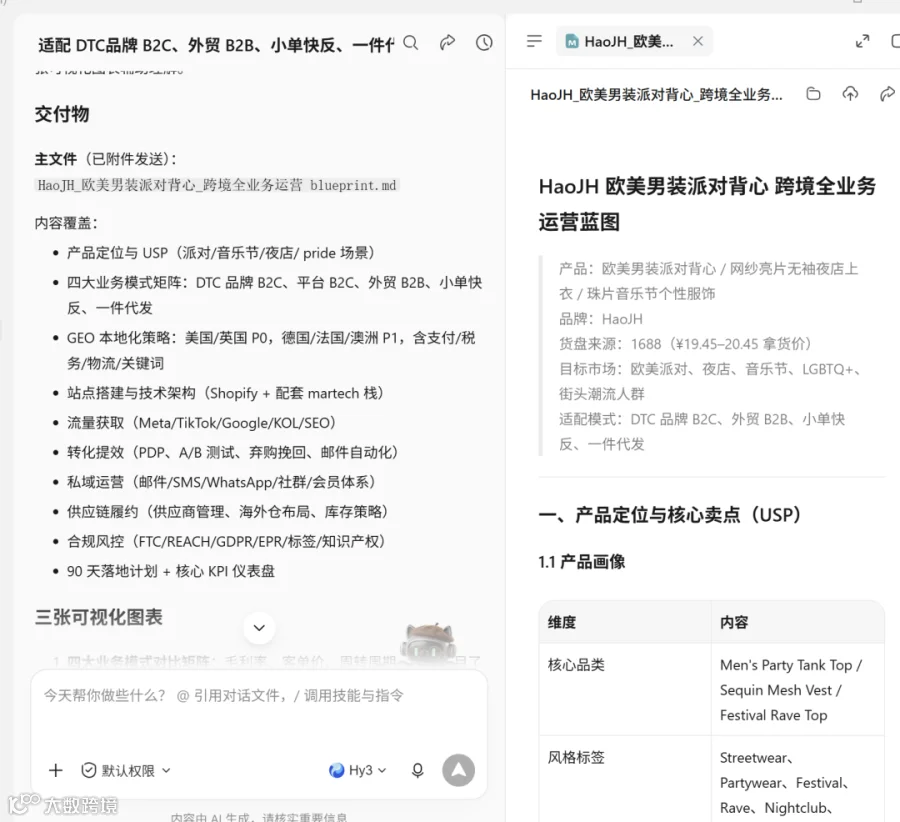Share the document using the forward arrow
The height and width of the screenshot is (822, 900).
coord(887,94)
